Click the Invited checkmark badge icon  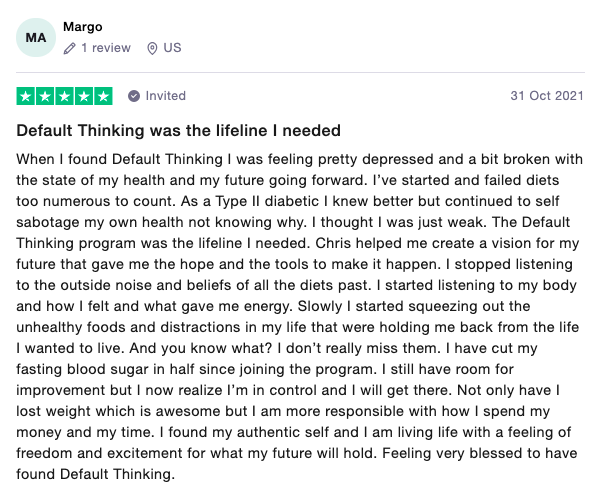click(x=133, y=96)
